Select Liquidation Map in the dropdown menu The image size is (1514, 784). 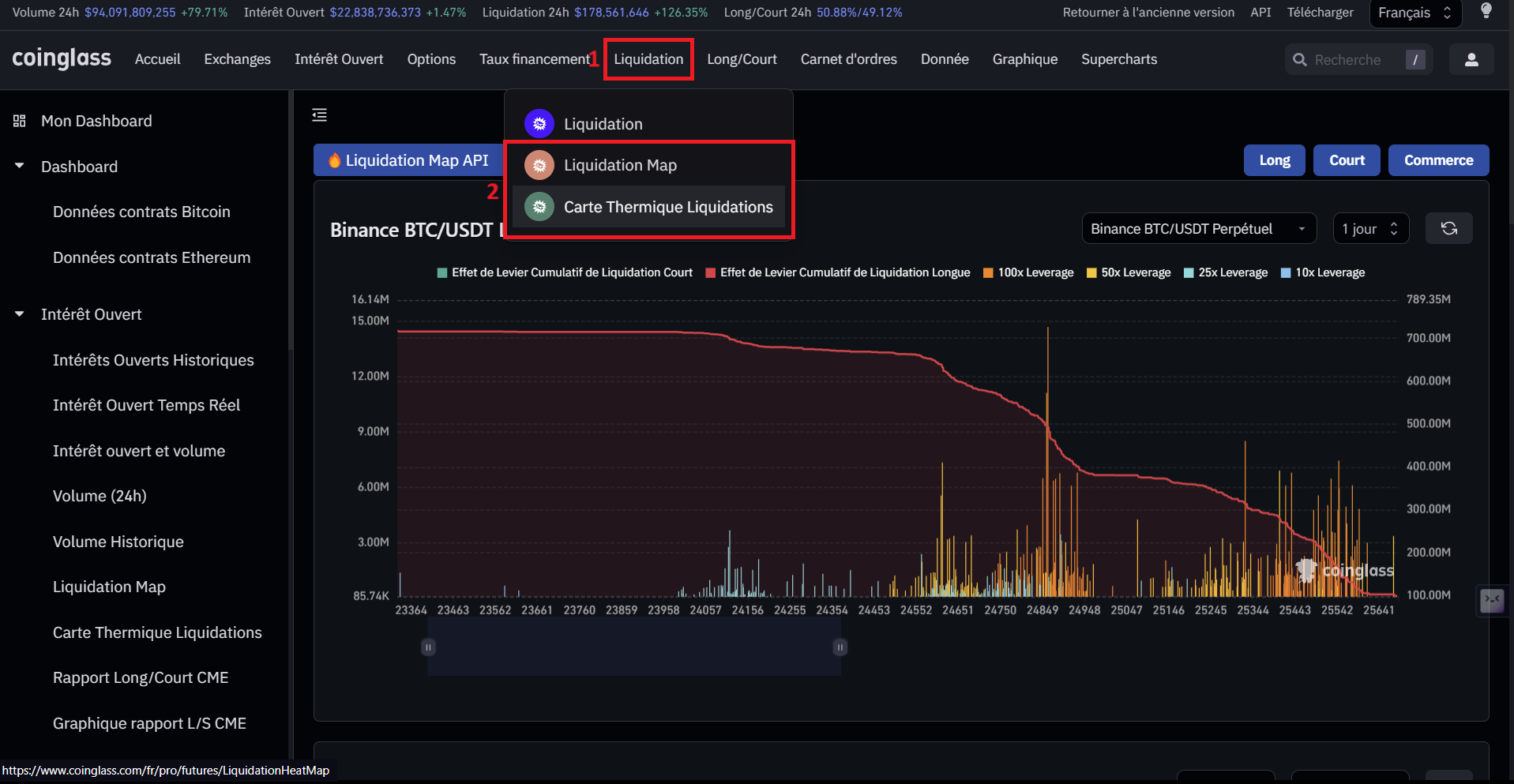click(648, 165)
